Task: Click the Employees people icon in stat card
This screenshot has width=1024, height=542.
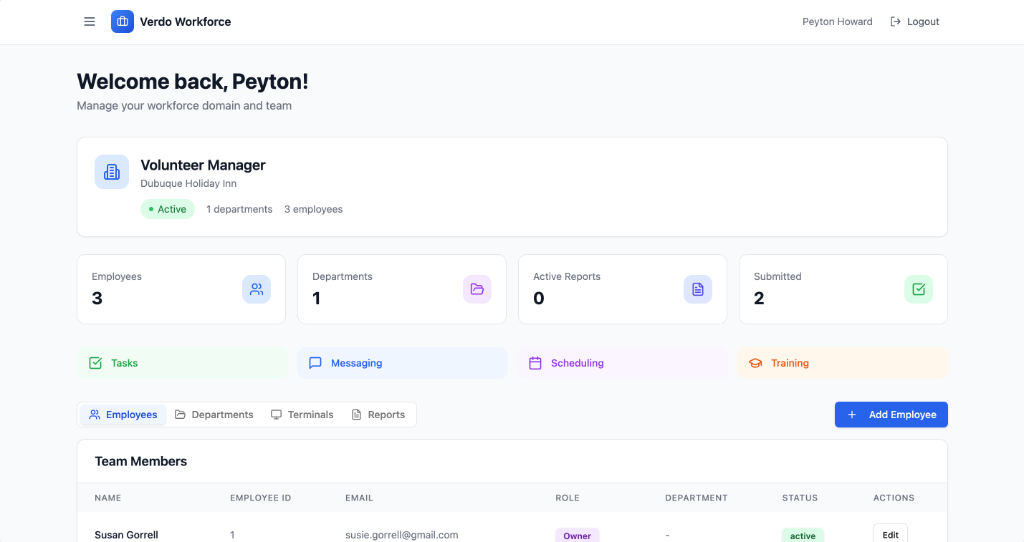Action: tap(257, 289)
